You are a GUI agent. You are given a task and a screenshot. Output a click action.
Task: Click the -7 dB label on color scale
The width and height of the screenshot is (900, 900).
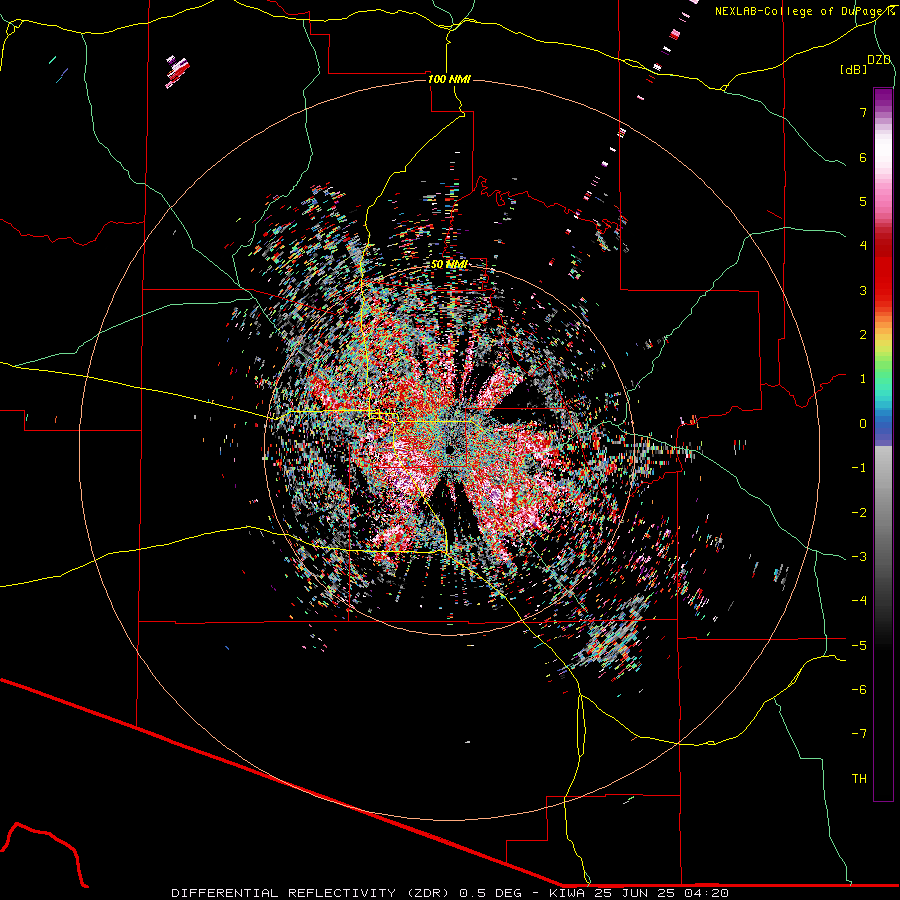pyautogui.click(x=859, y=734)
